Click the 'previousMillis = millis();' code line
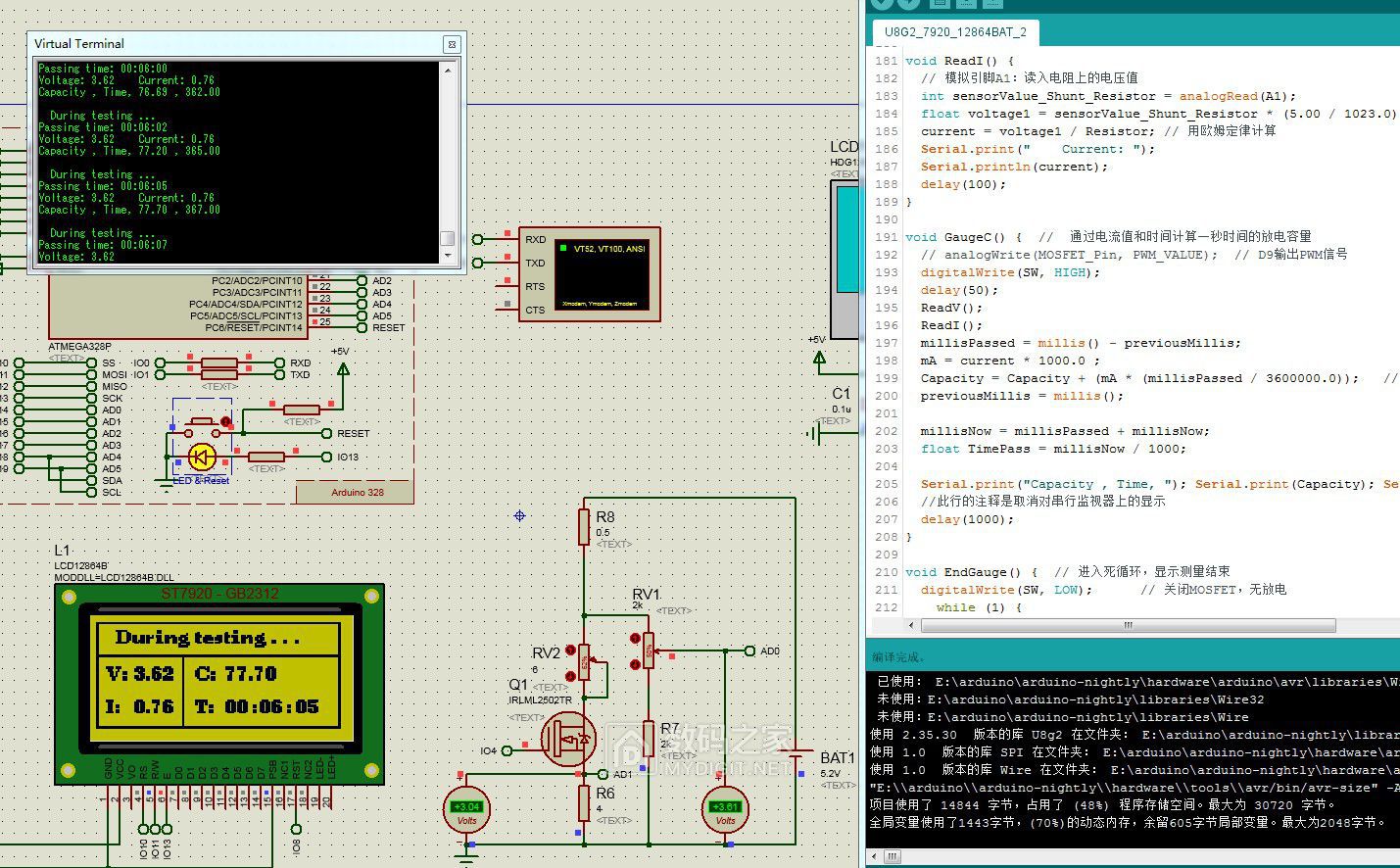1400x868 pixels. click(x=1022, y=396)
